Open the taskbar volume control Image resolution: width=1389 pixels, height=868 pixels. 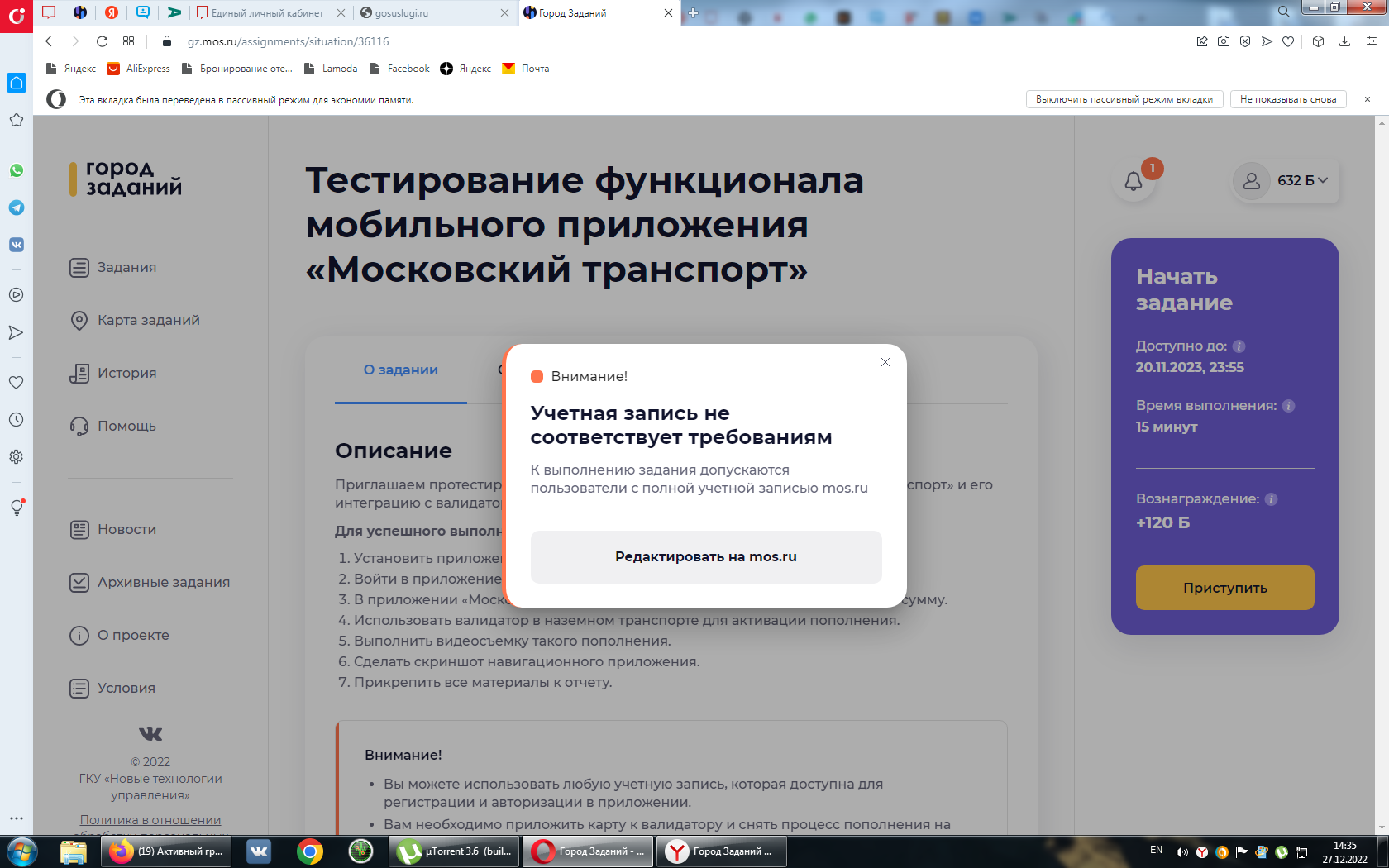[x=1182, y=851]
